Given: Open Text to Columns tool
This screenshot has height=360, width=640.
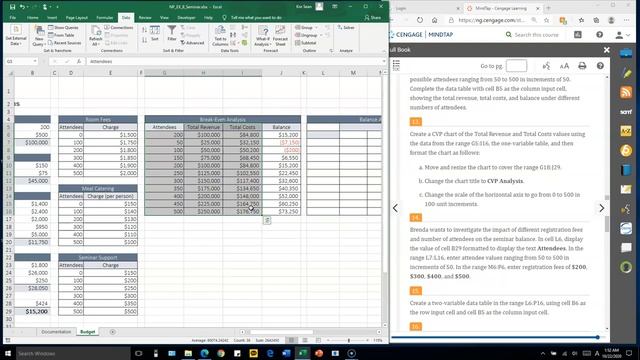Looking at the screenshot, I should (x=220, y=36).
